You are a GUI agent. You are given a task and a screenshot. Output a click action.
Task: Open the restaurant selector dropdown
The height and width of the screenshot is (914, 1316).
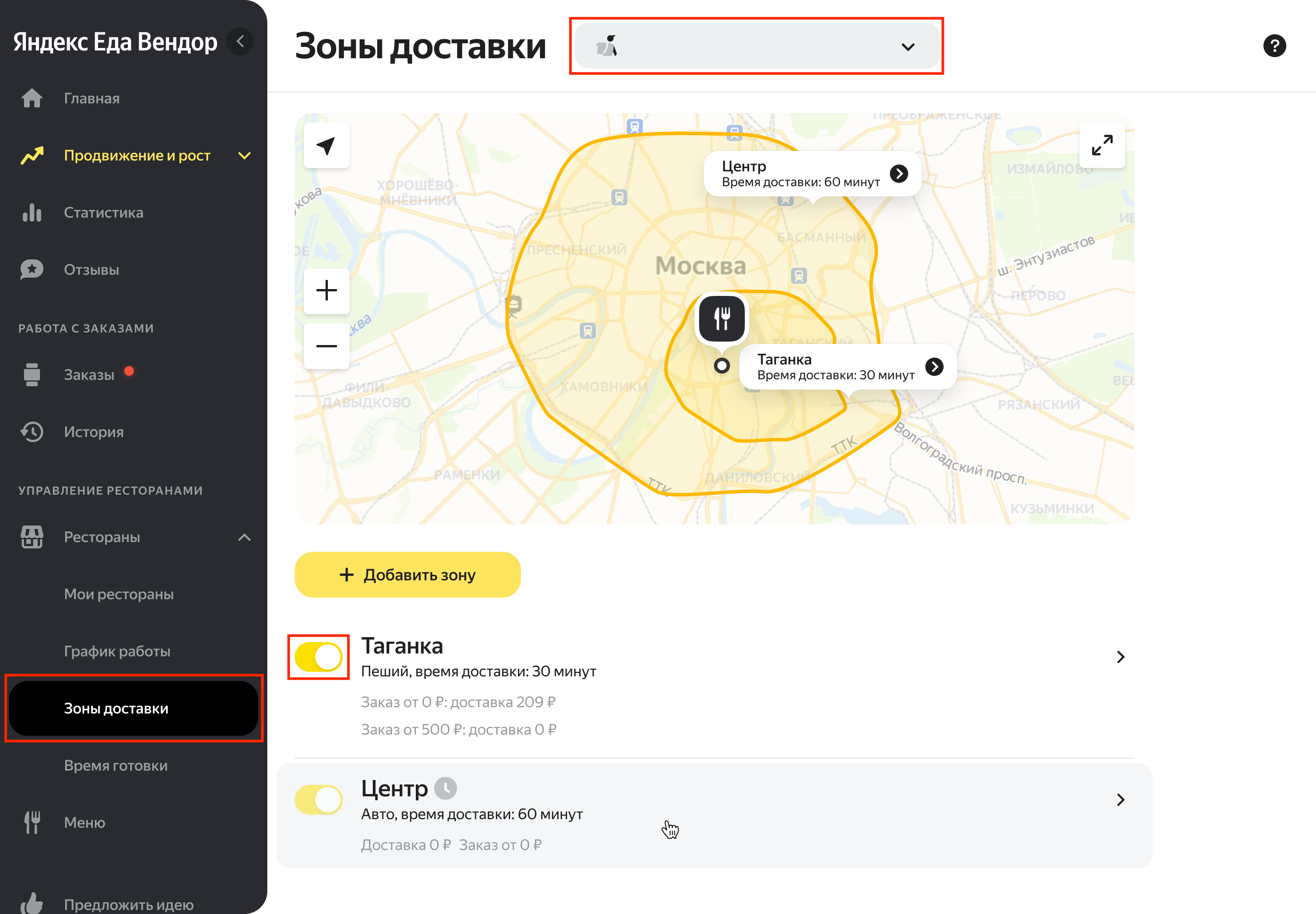tap(756, 46)
